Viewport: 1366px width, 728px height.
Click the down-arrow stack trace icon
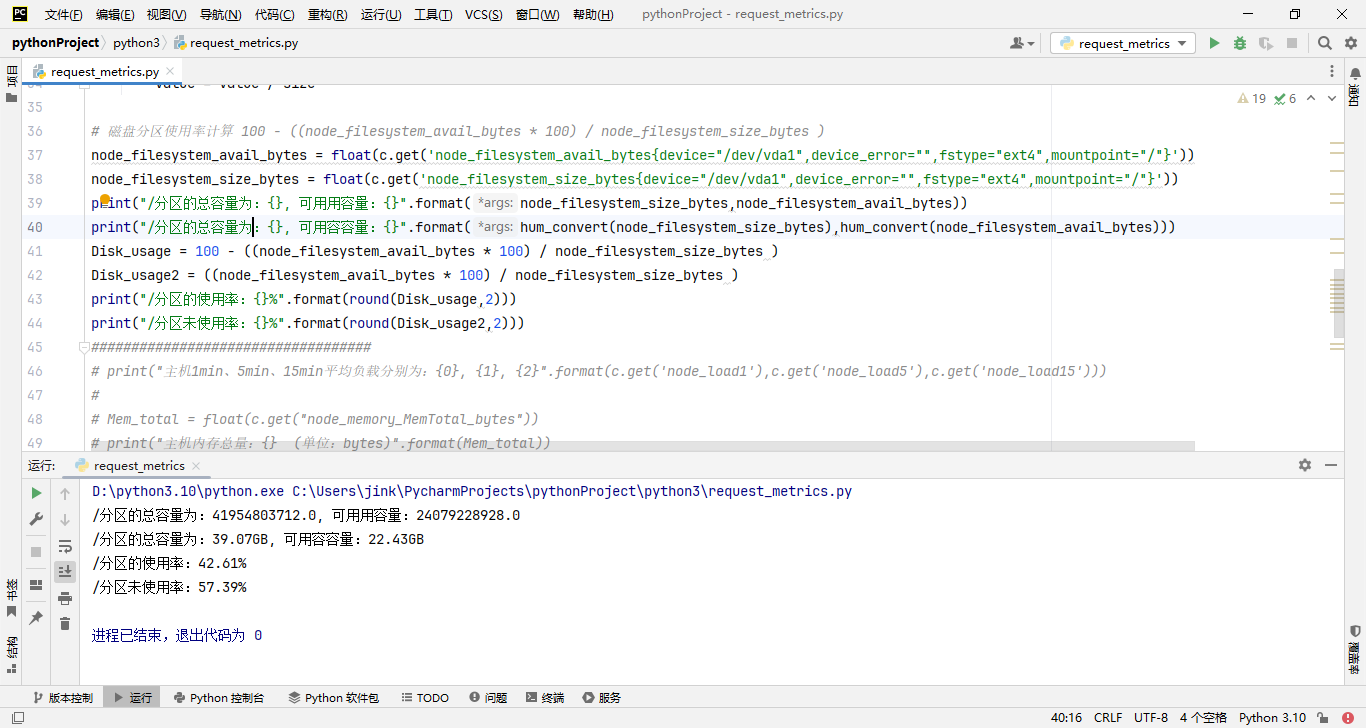pos(65,519)
